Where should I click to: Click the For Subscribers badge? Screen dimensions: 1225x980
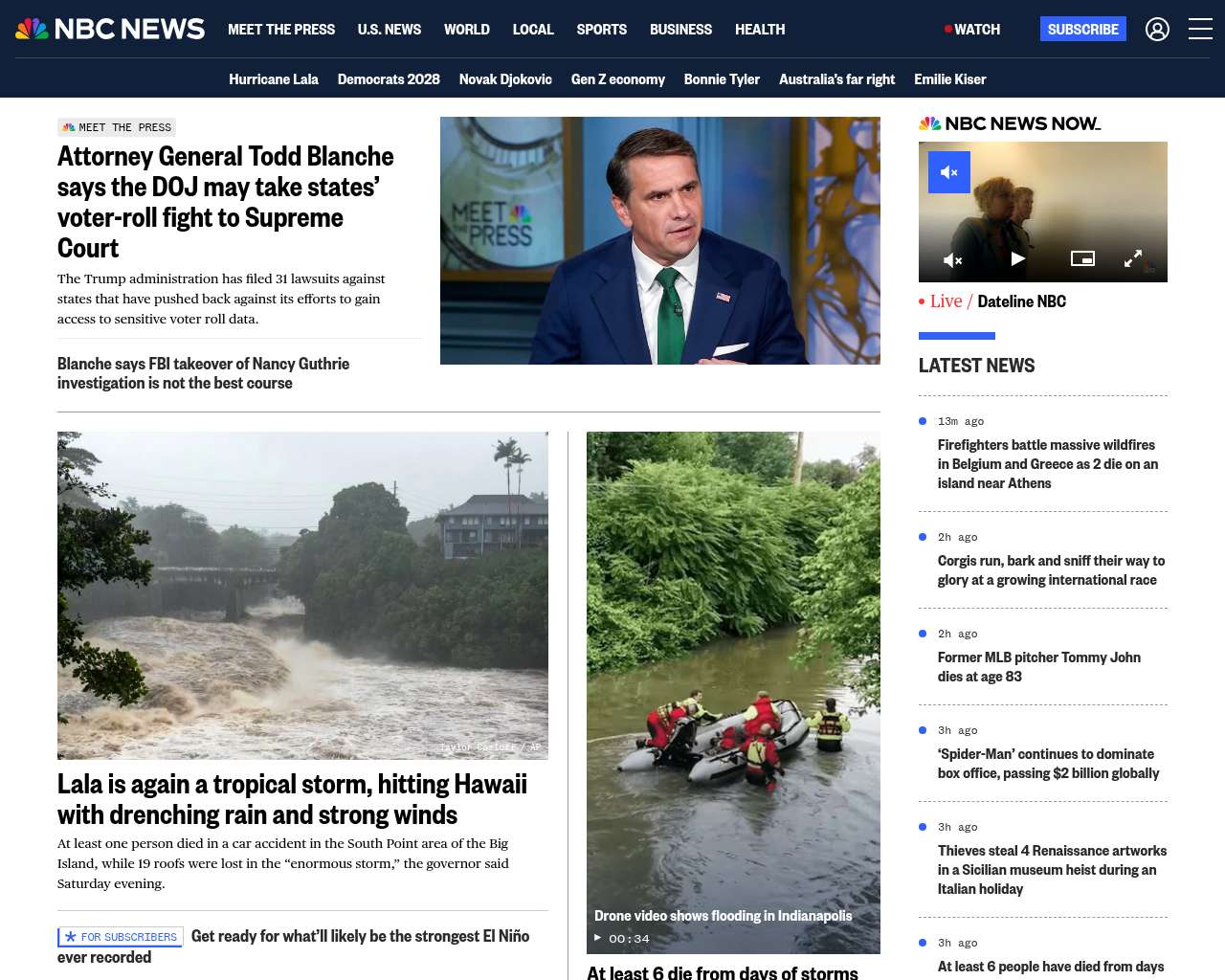point(121,937)
